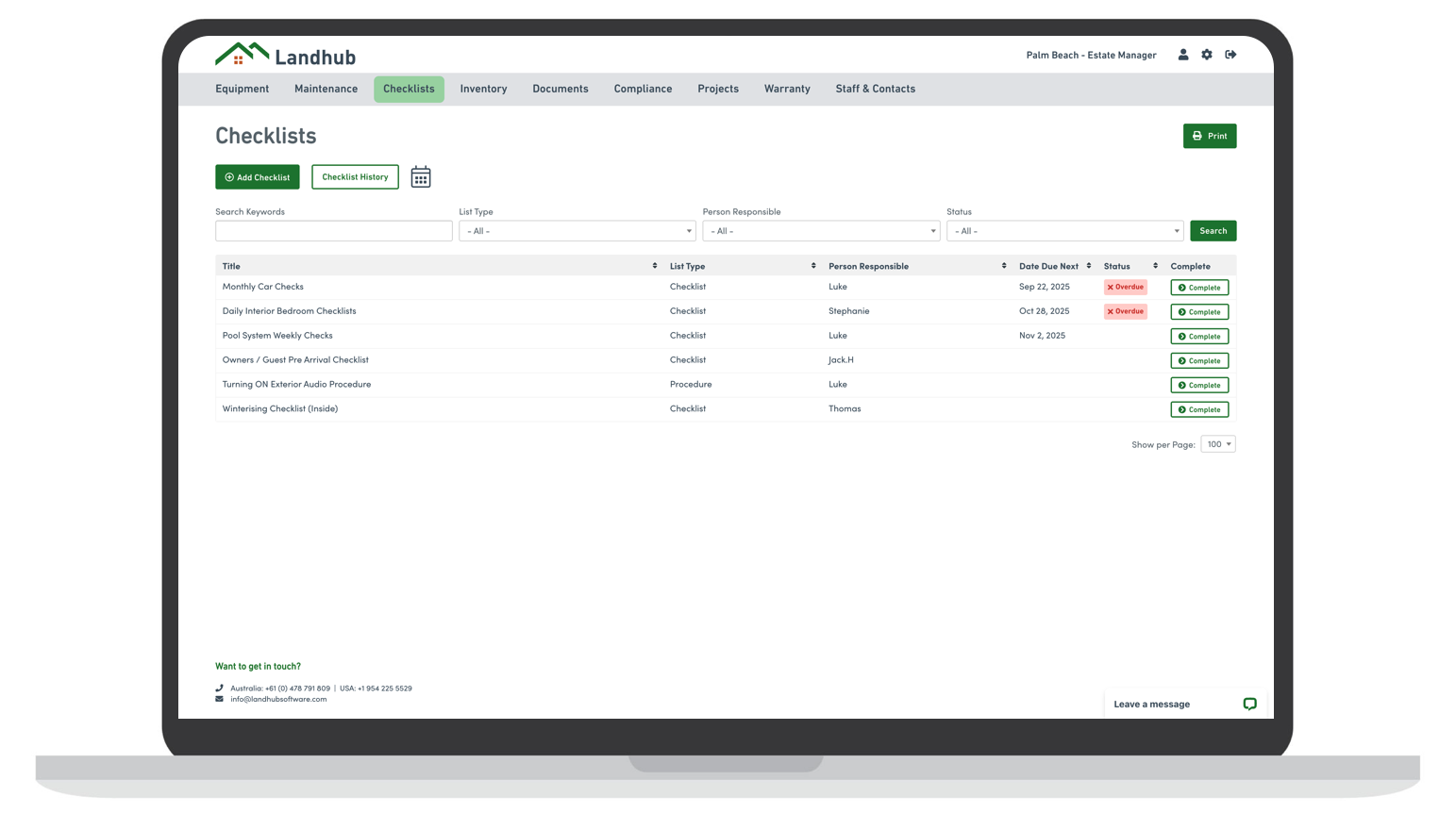Click the info@landhubsoftware.com email link
1456x830 pixels.
pyautogui.click(x=278, y=699)
